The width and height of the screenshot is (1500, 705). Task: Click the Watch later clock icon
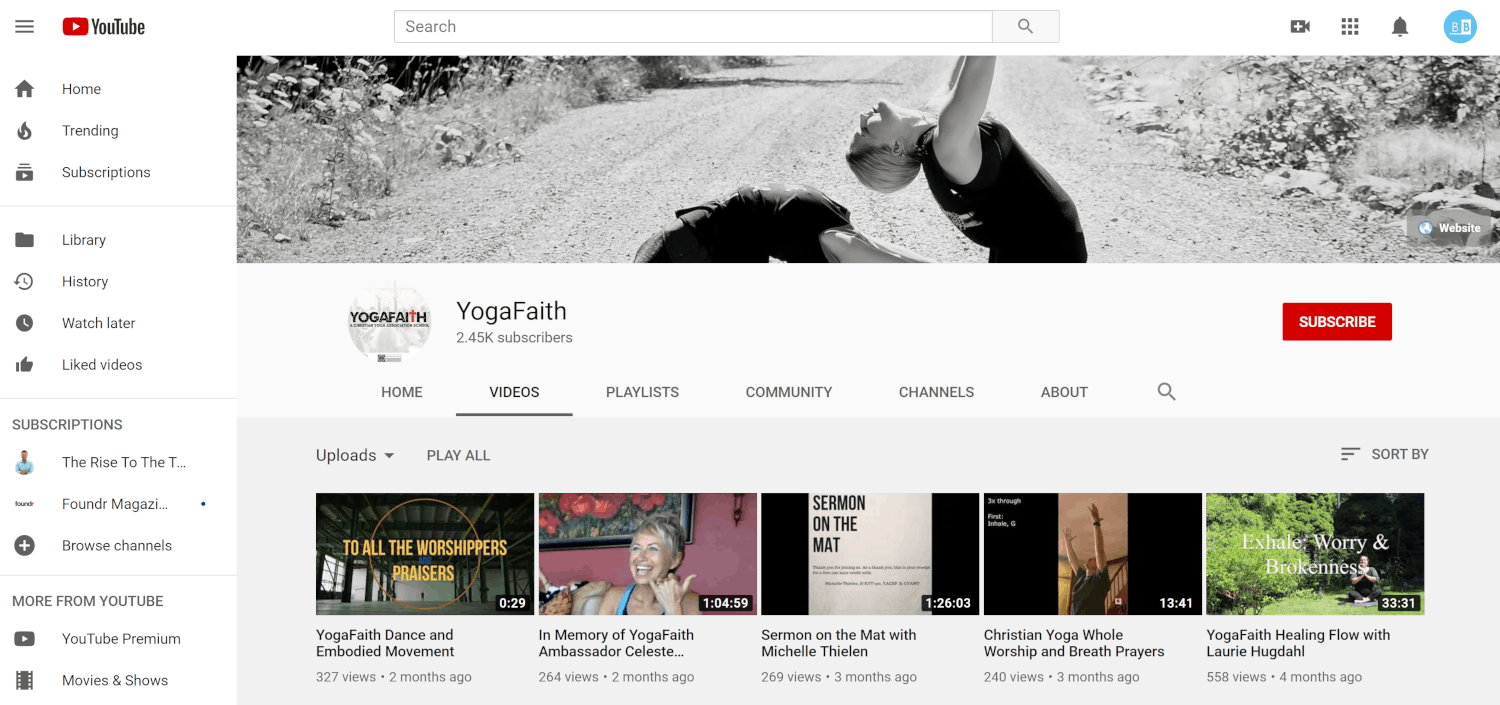point(25,323)
